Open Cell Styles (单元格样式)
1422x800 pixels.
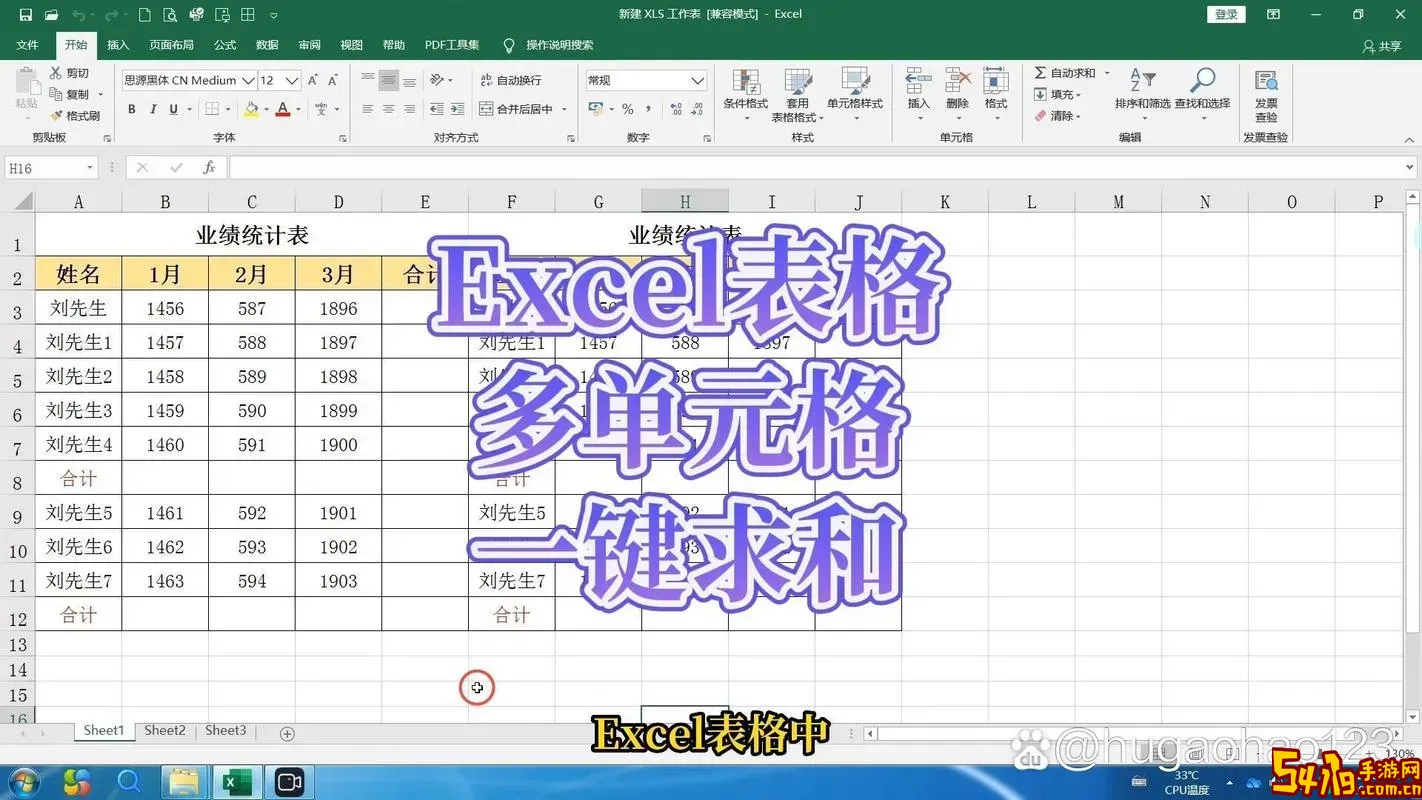tap(855, 93)
